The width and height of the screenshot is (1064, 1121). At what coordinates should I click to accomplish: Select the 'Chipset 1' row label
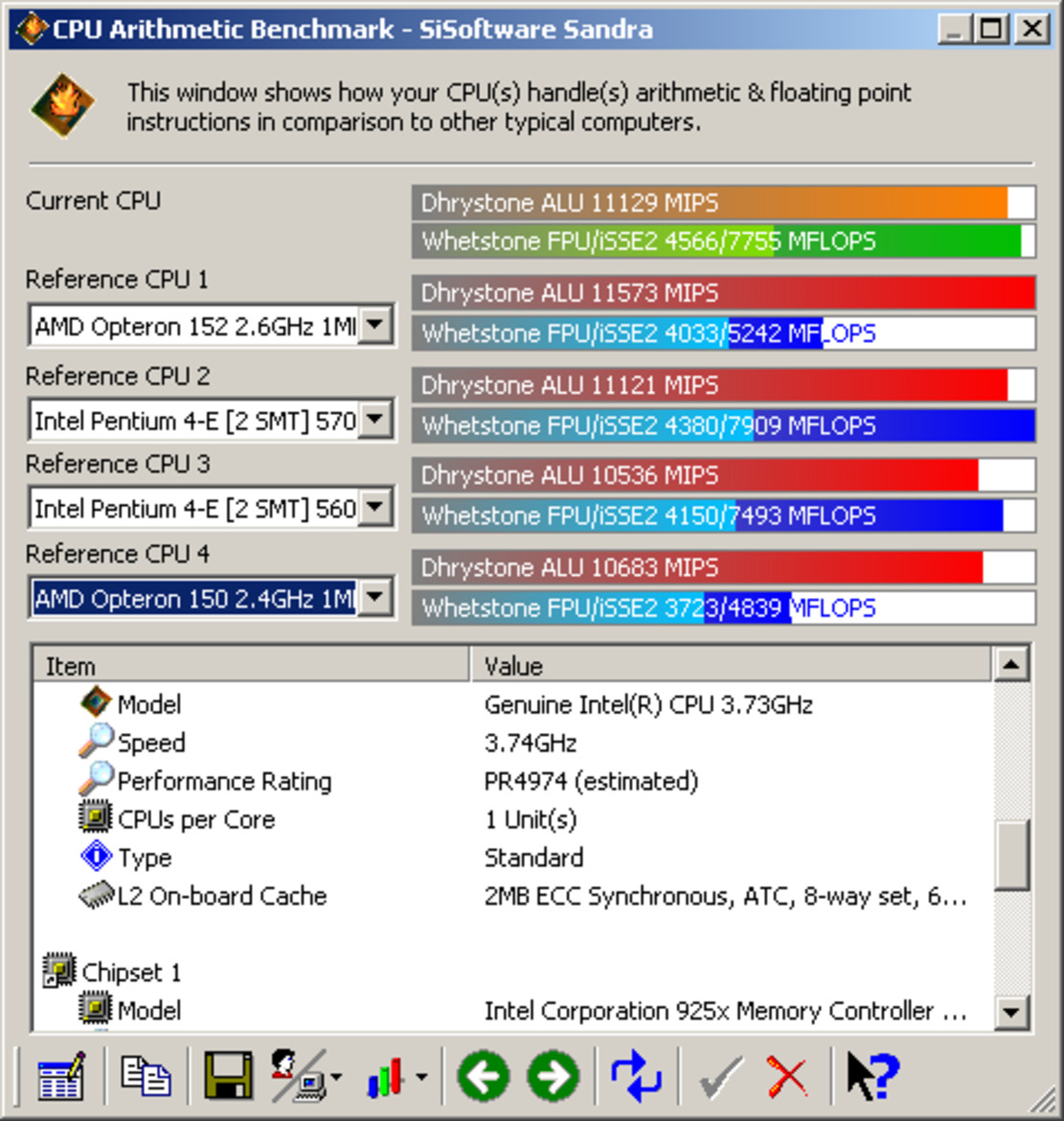click(131, 972)
